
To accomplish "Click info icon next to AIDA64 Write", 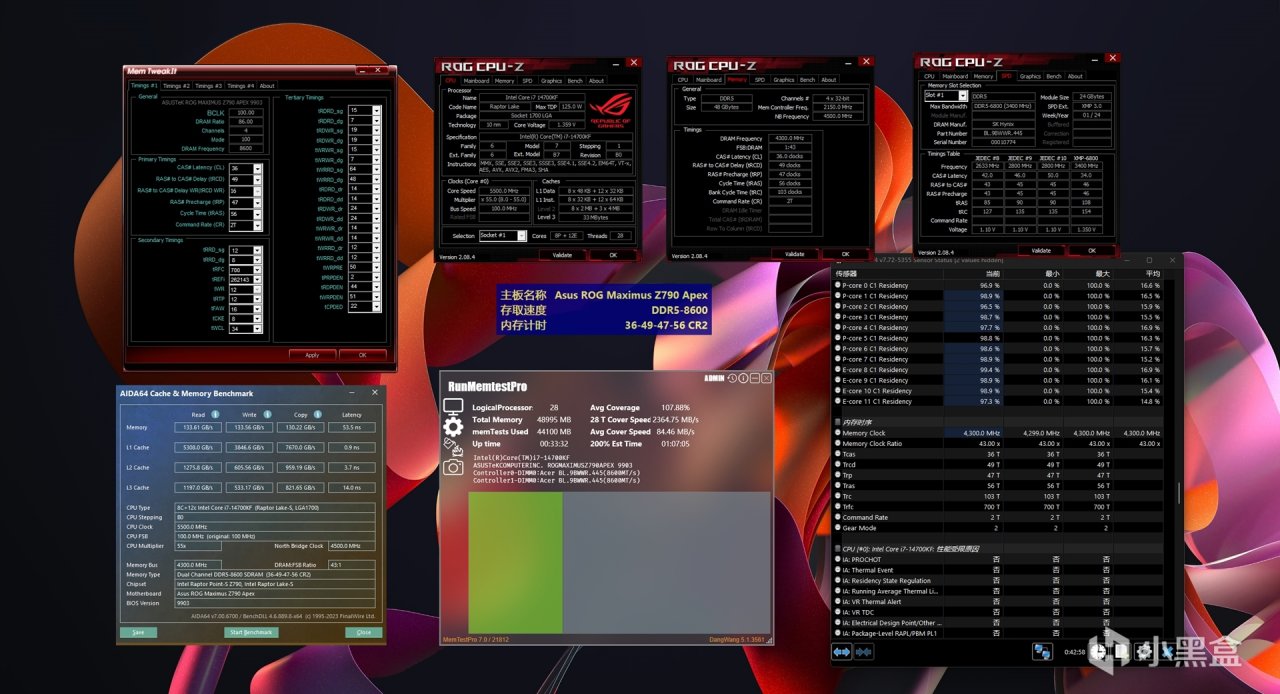I will [267, 414].
